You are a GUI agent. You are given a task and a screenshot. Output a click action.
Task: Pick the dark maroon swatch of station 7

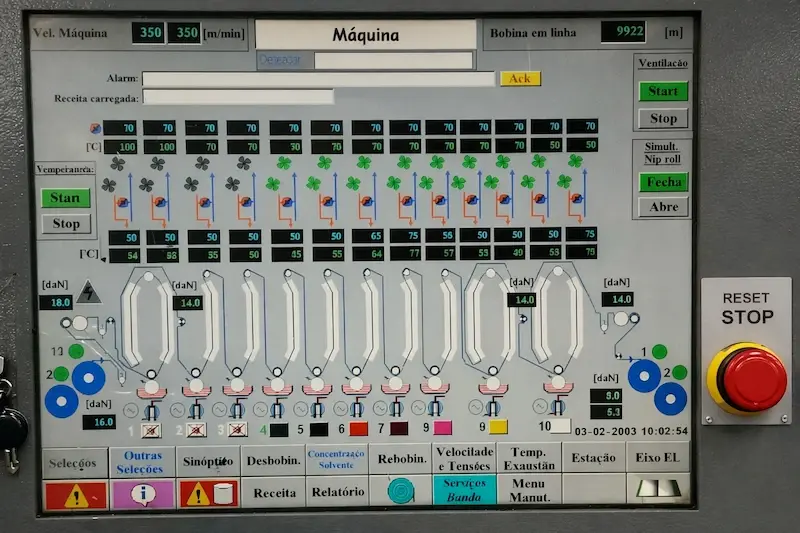coord(399,428)
